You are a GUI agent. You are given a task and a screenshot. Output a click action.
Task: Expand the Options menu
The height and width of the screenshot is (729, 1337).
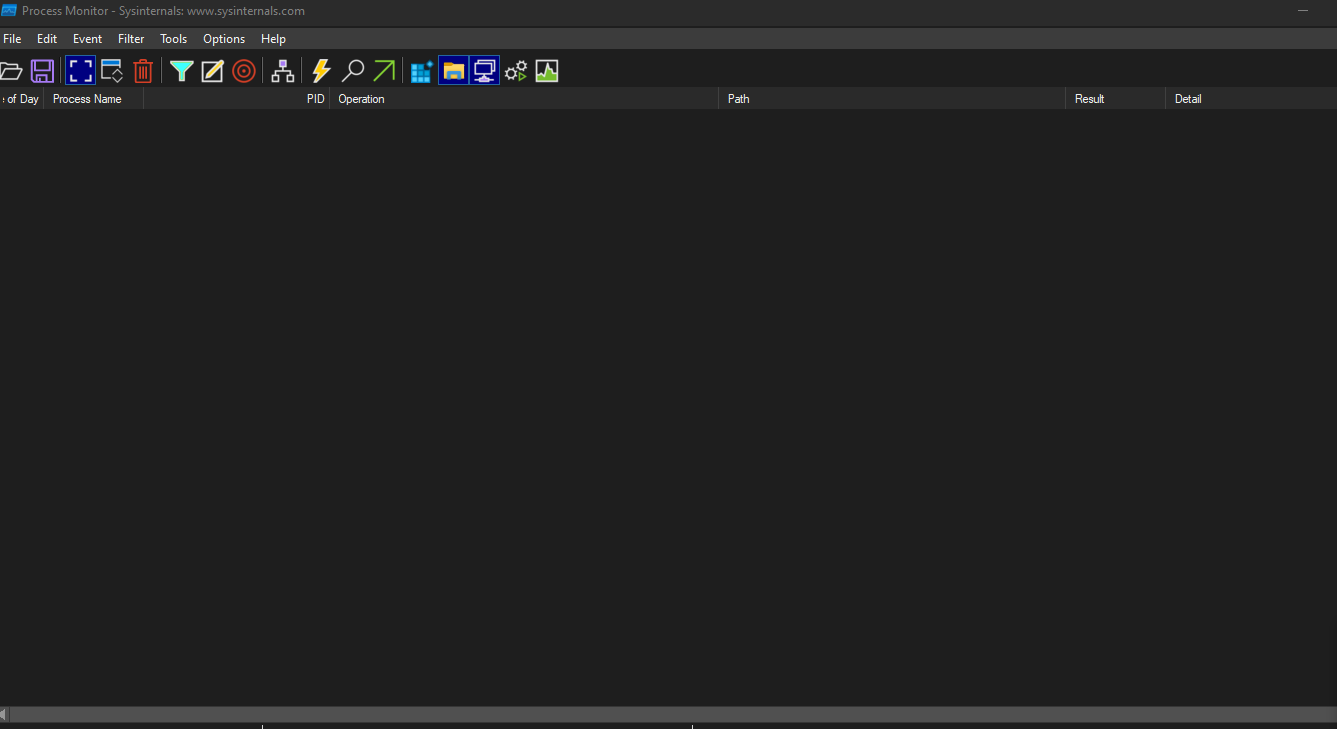(224, 39)
